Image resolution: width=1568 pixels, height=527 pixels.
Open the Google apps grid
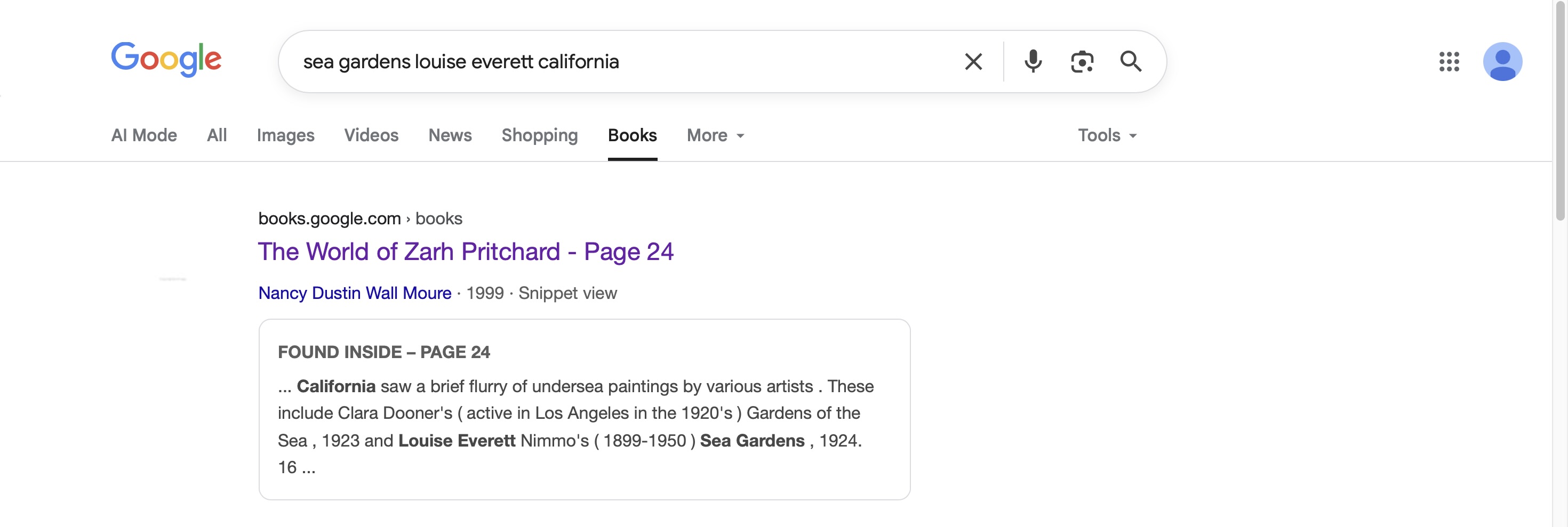click(1449, 61)
